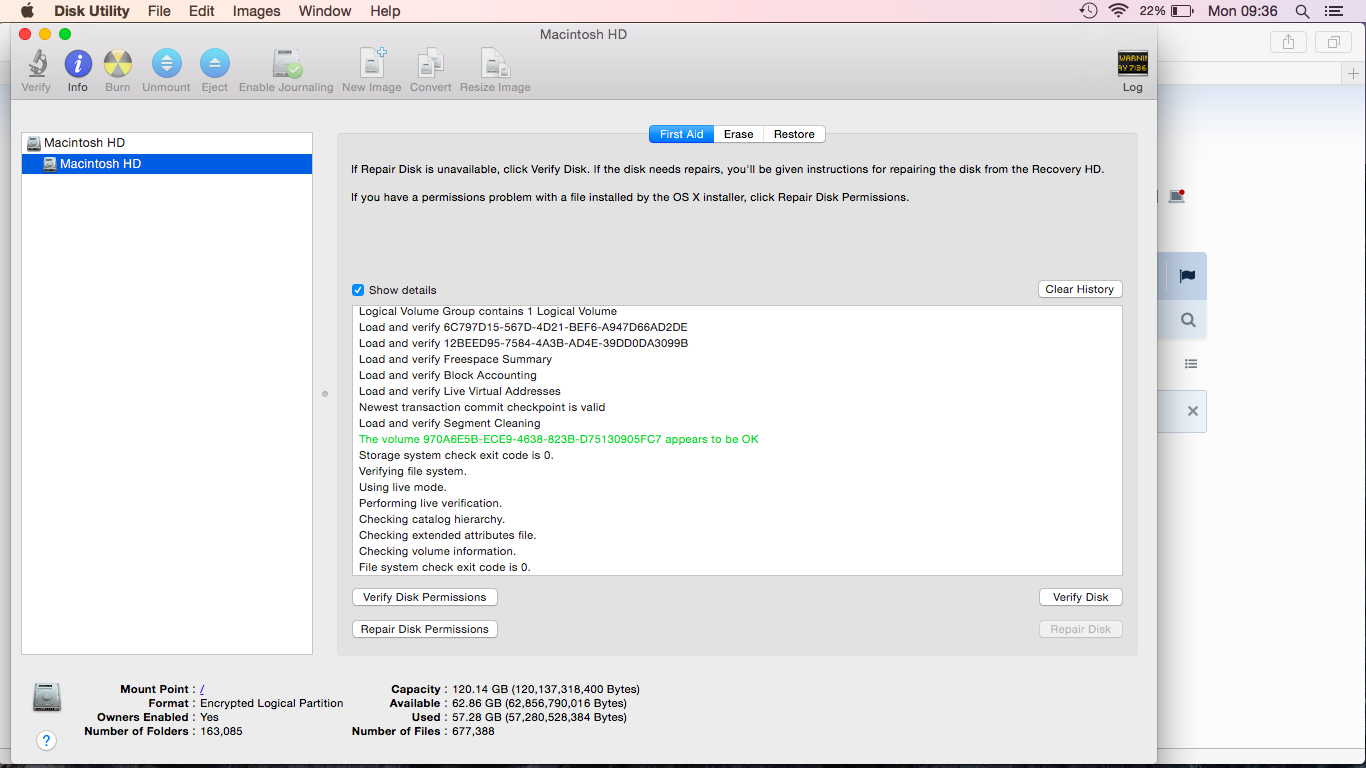Click the Repair Disk button

tap(1081, 629)
